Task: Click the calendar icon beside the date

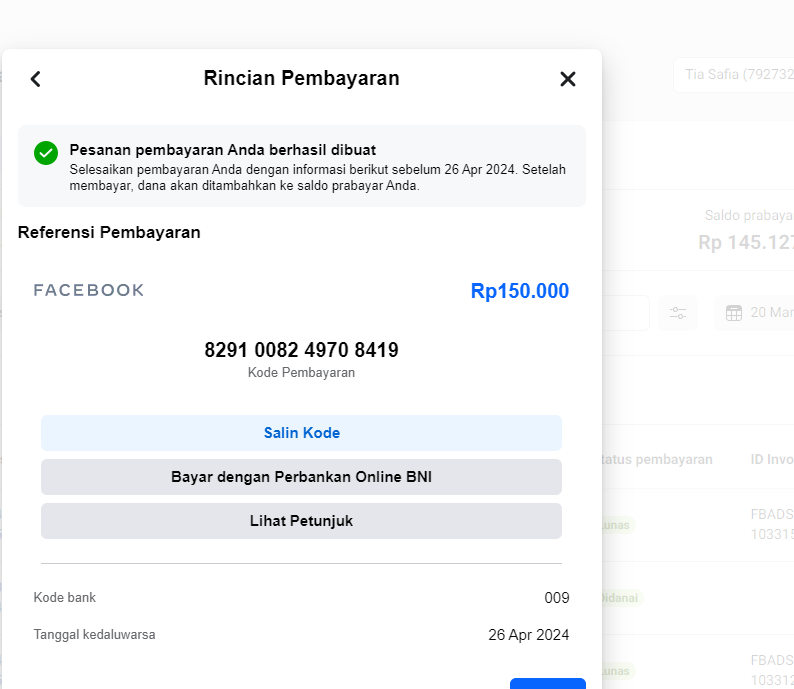Action: tap(734, 313)
